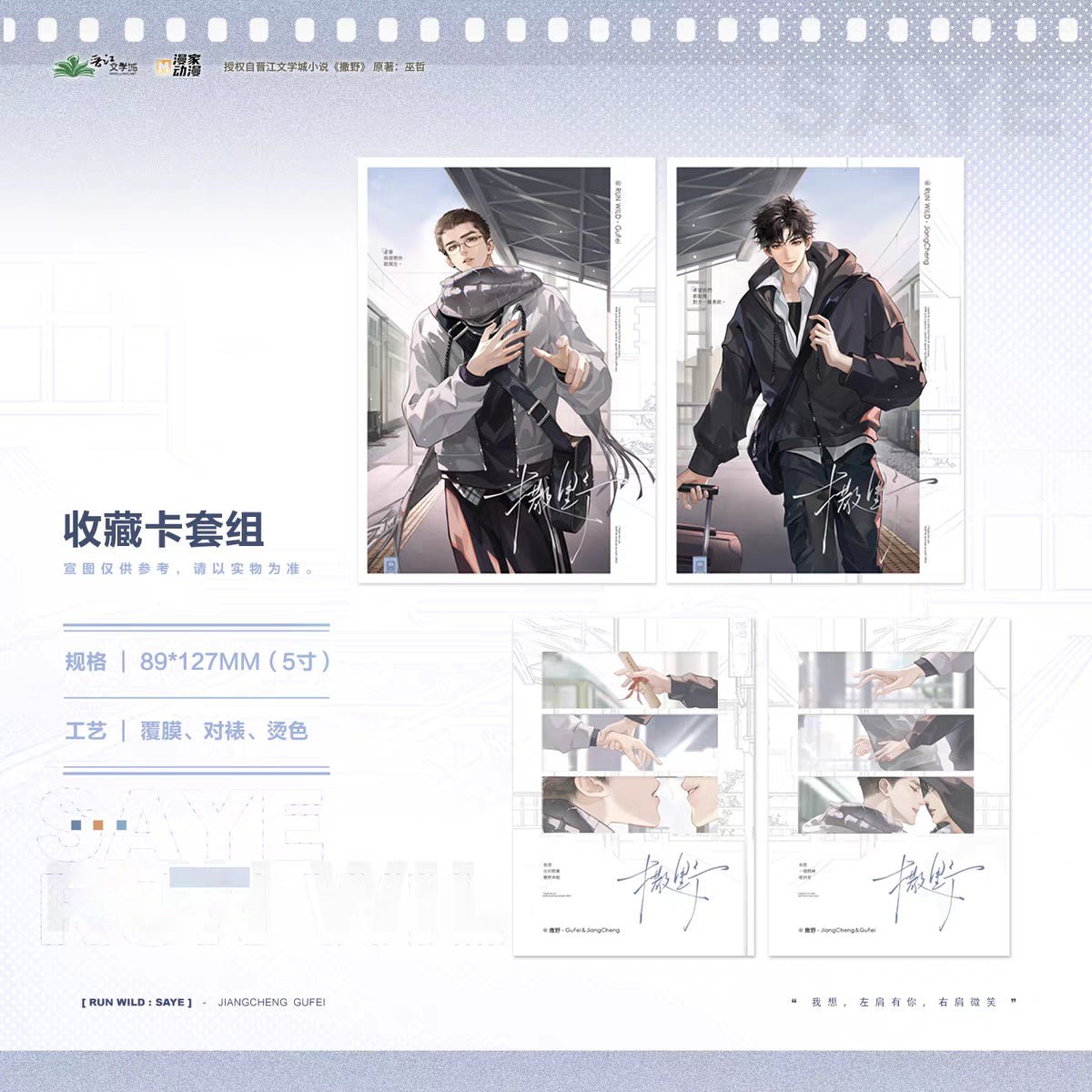The width and height of the screenshot is (1092, 1092).
Task: Click the Jinjiang Literature City logo
Action: tap(96, 66)
